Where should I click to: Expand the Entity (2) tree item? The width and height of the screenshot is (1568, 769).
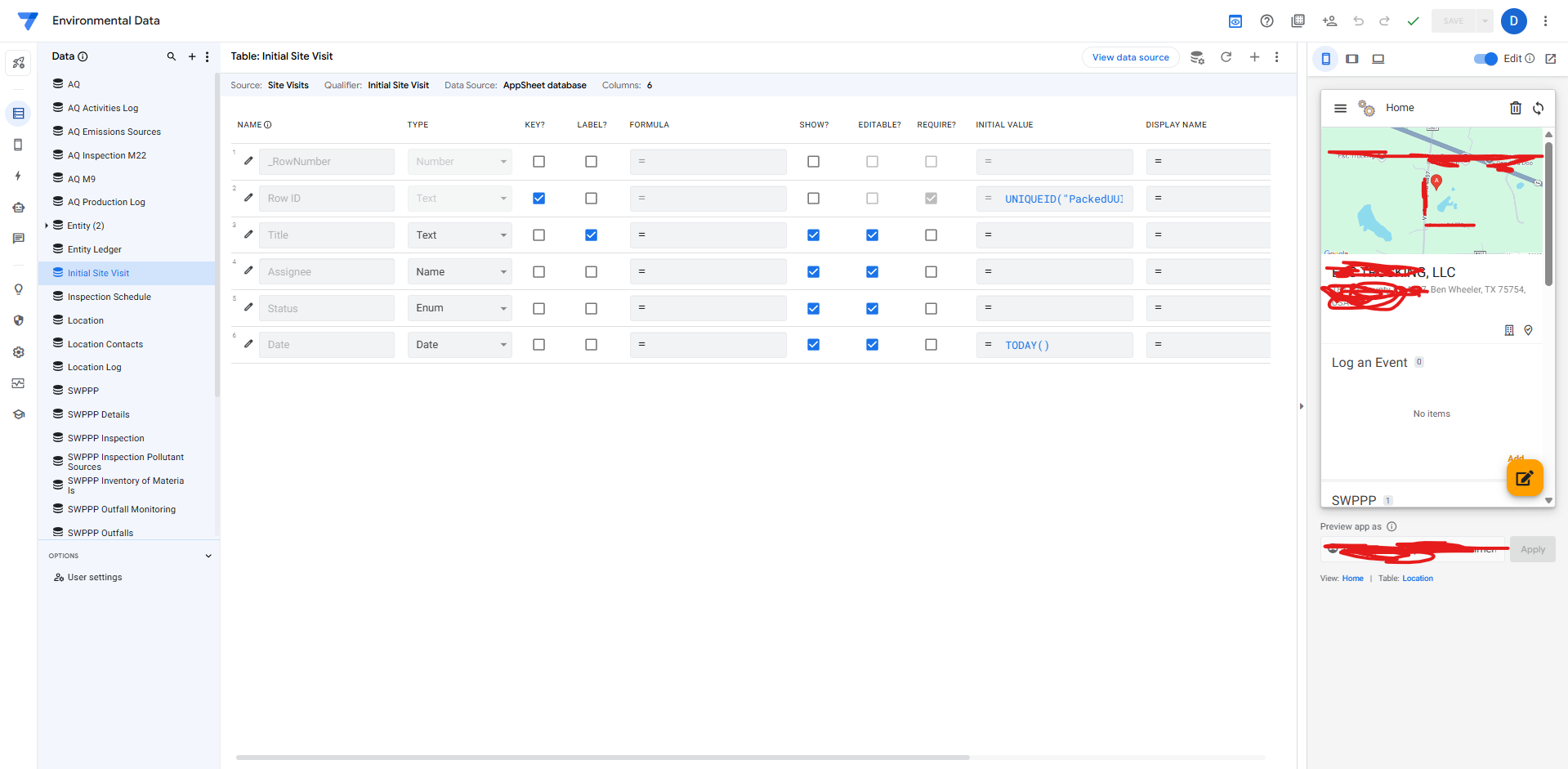click(47, 226)
